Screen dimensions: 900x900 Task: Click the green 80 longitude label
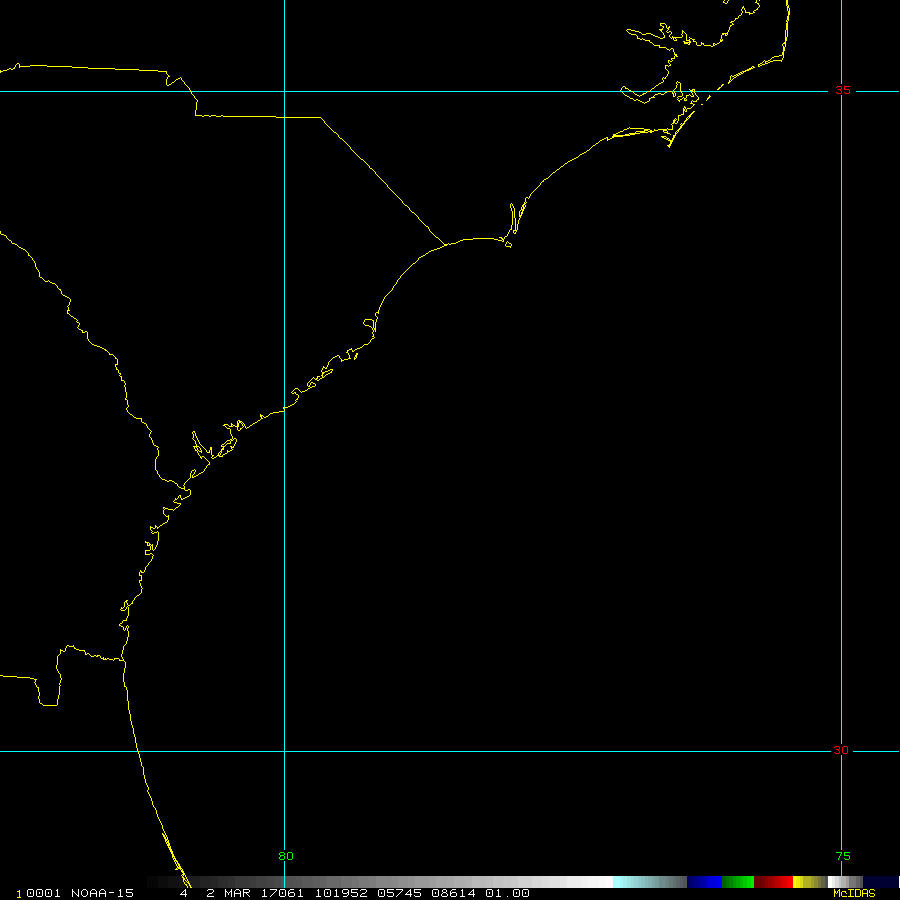pos(286,856)
